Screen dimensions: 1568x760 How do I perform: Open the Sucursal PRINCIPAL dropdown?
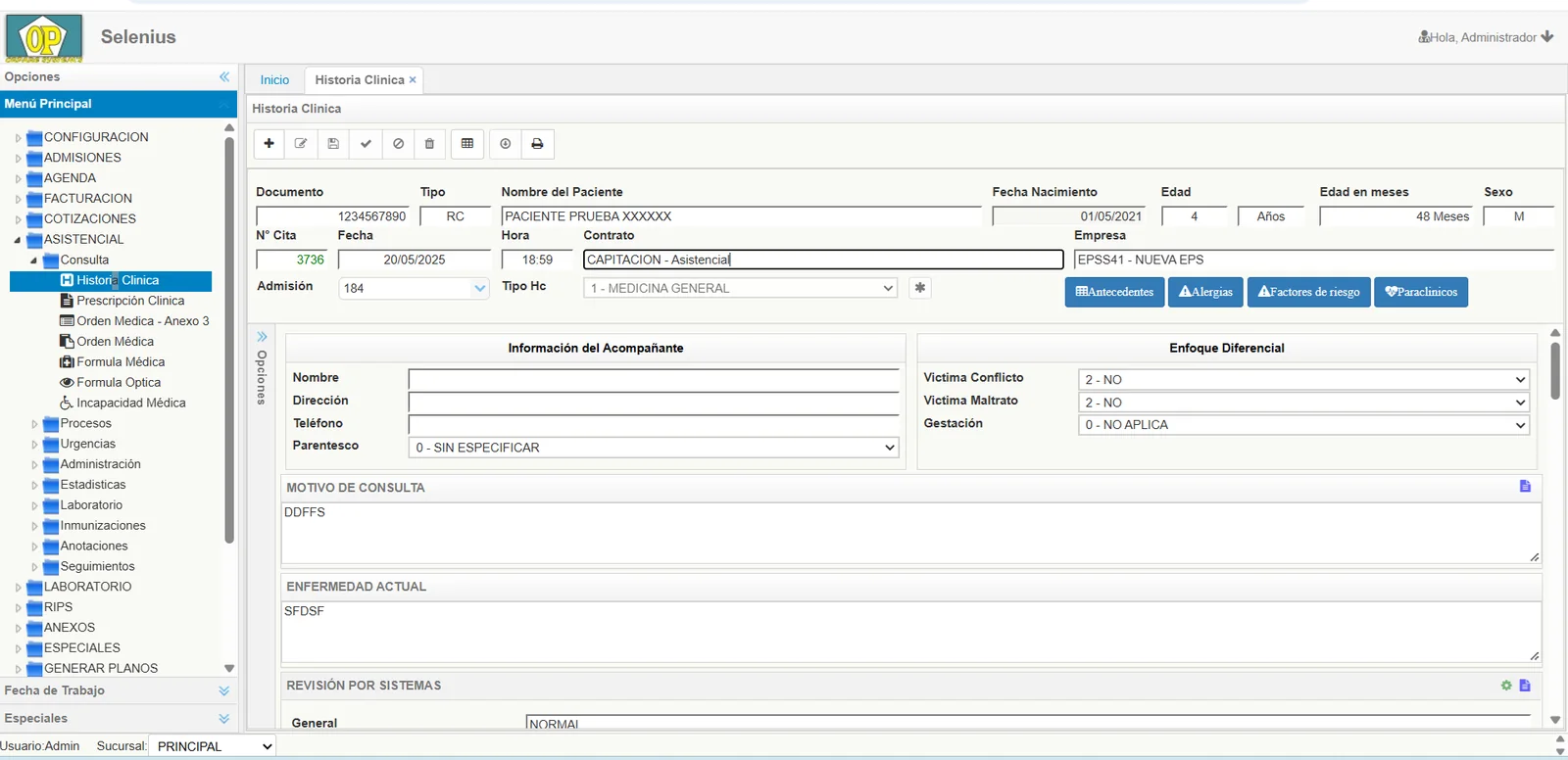pyautogui.click(x=212, y=746)
